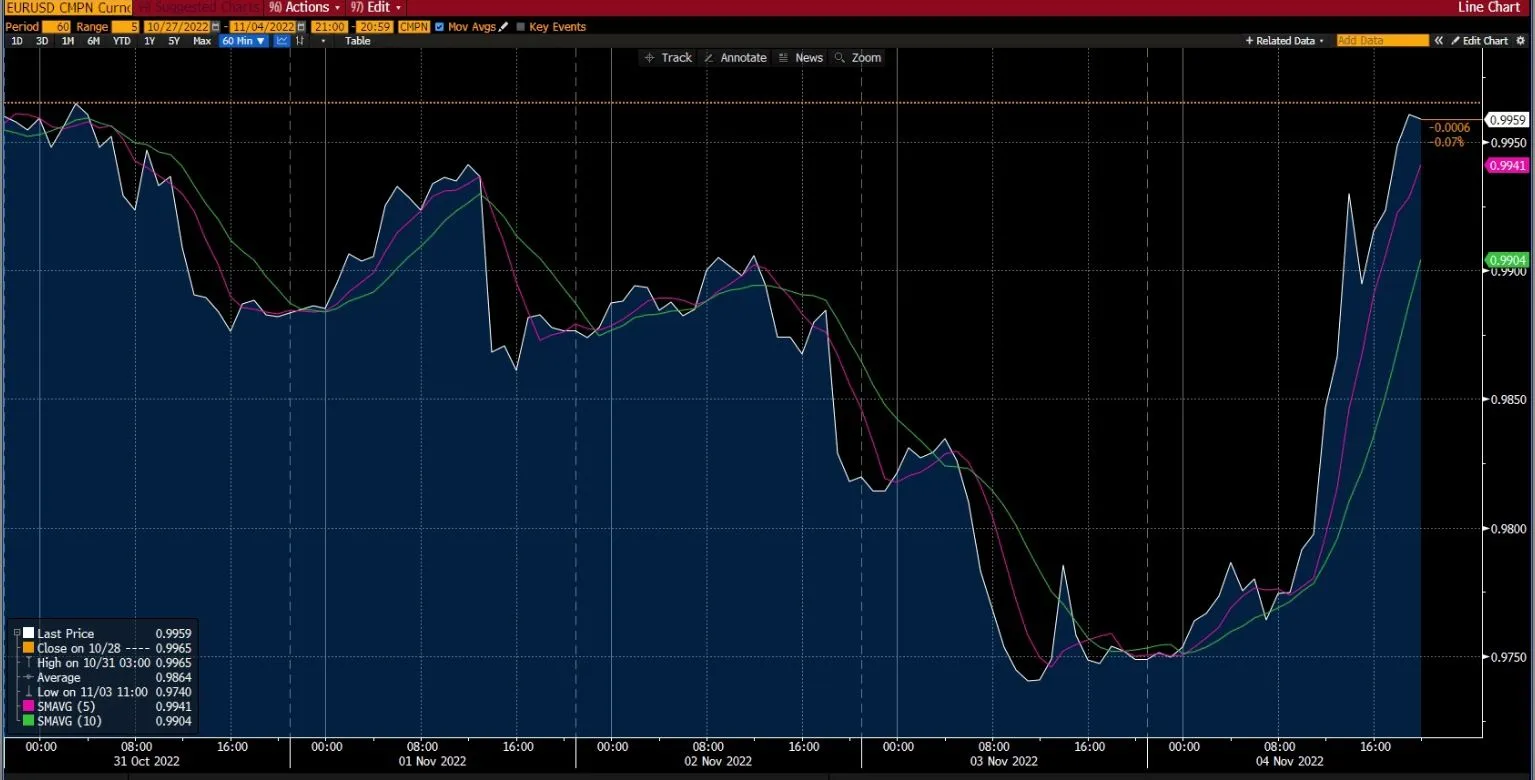Select the Annotate pencil tool
The height and width of the screenshot is (780, 1535).
735,57
